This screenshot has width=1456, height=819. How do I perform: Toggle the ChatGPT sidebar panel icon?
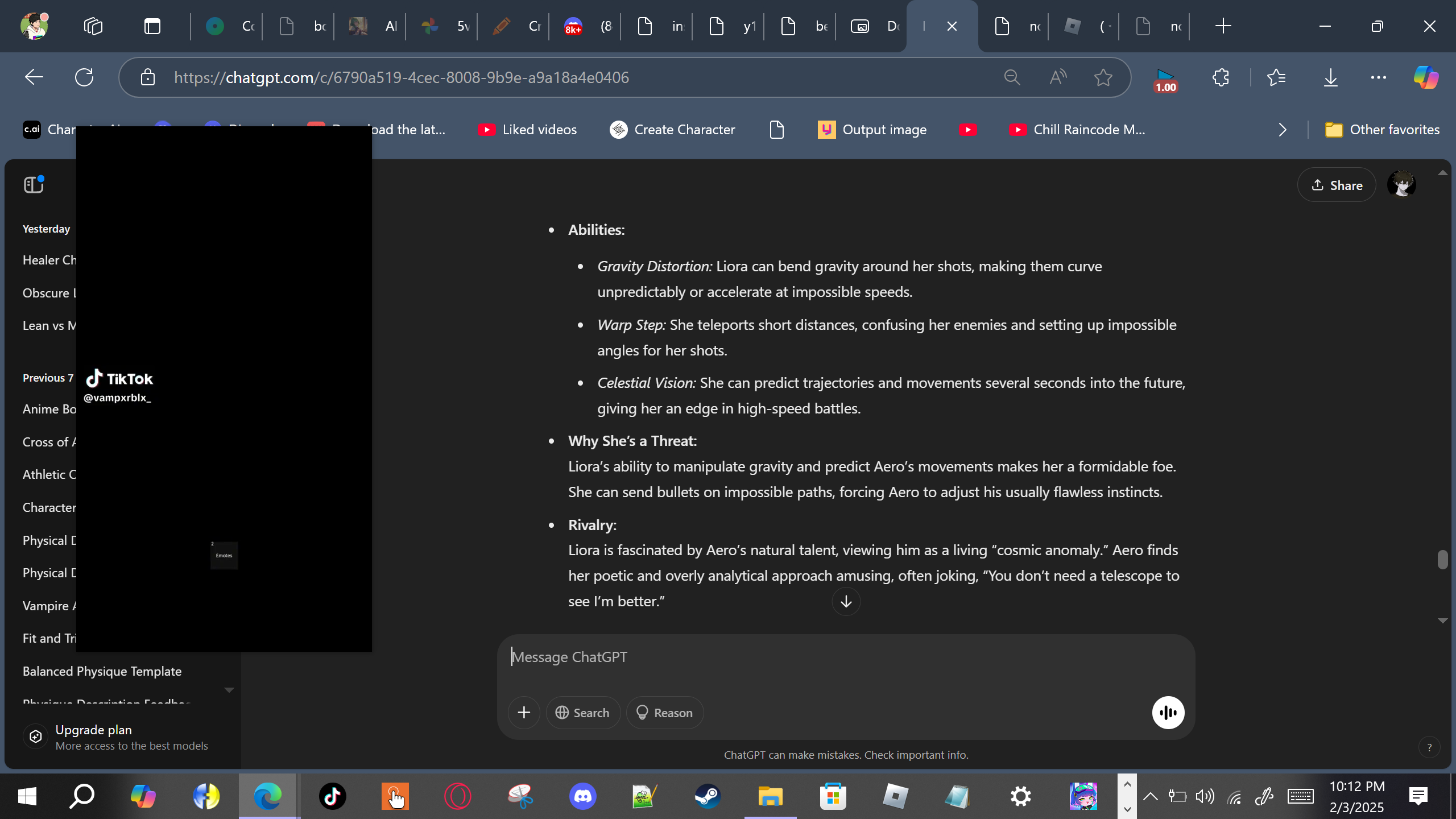click(34, 185)
